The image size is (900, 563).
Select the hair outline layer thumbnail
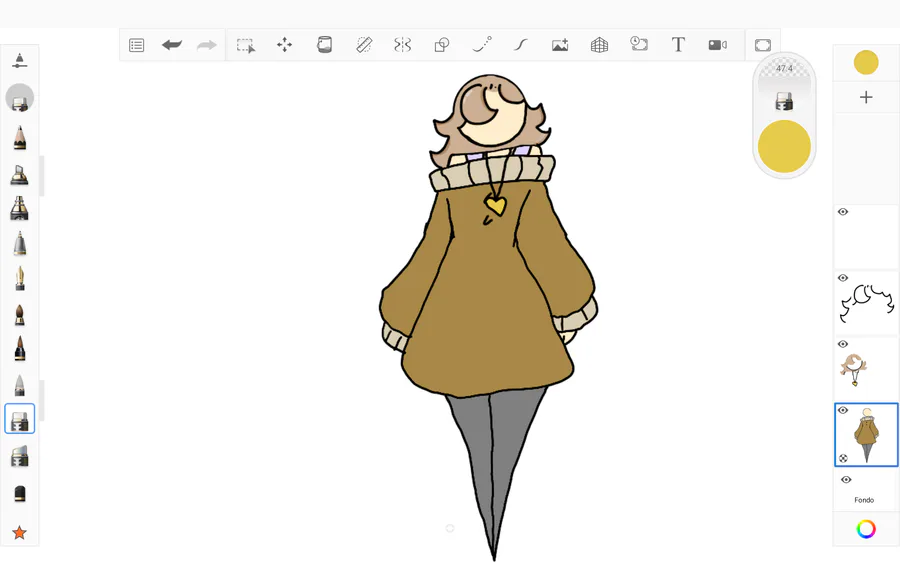866,302
